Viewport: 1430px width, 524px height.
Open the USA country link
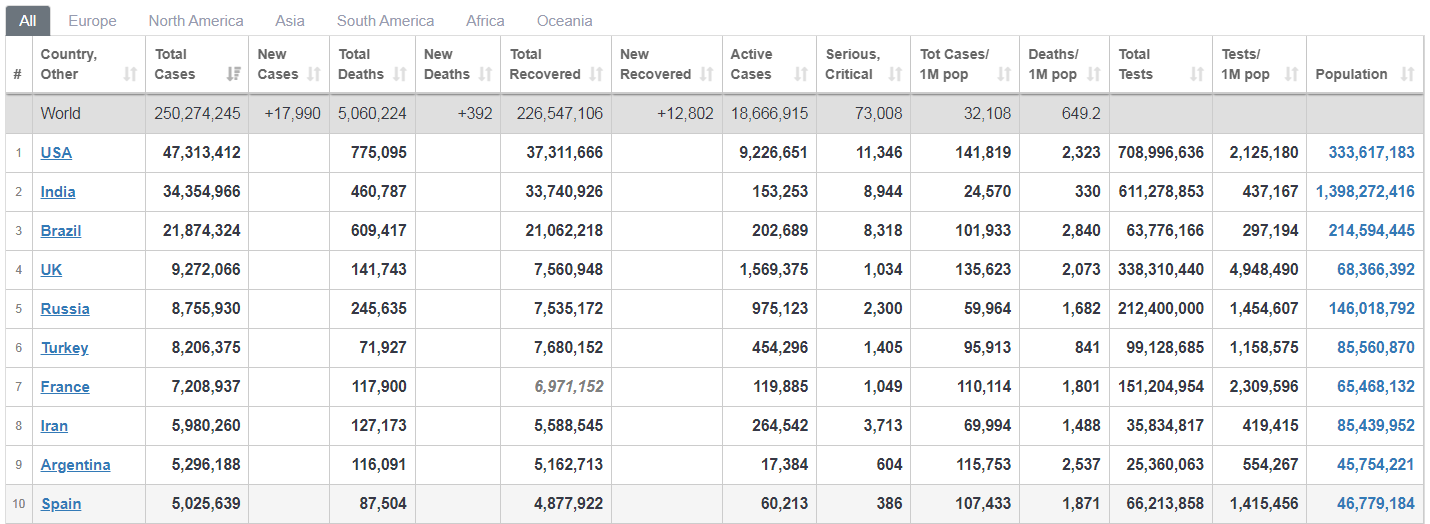56,153
